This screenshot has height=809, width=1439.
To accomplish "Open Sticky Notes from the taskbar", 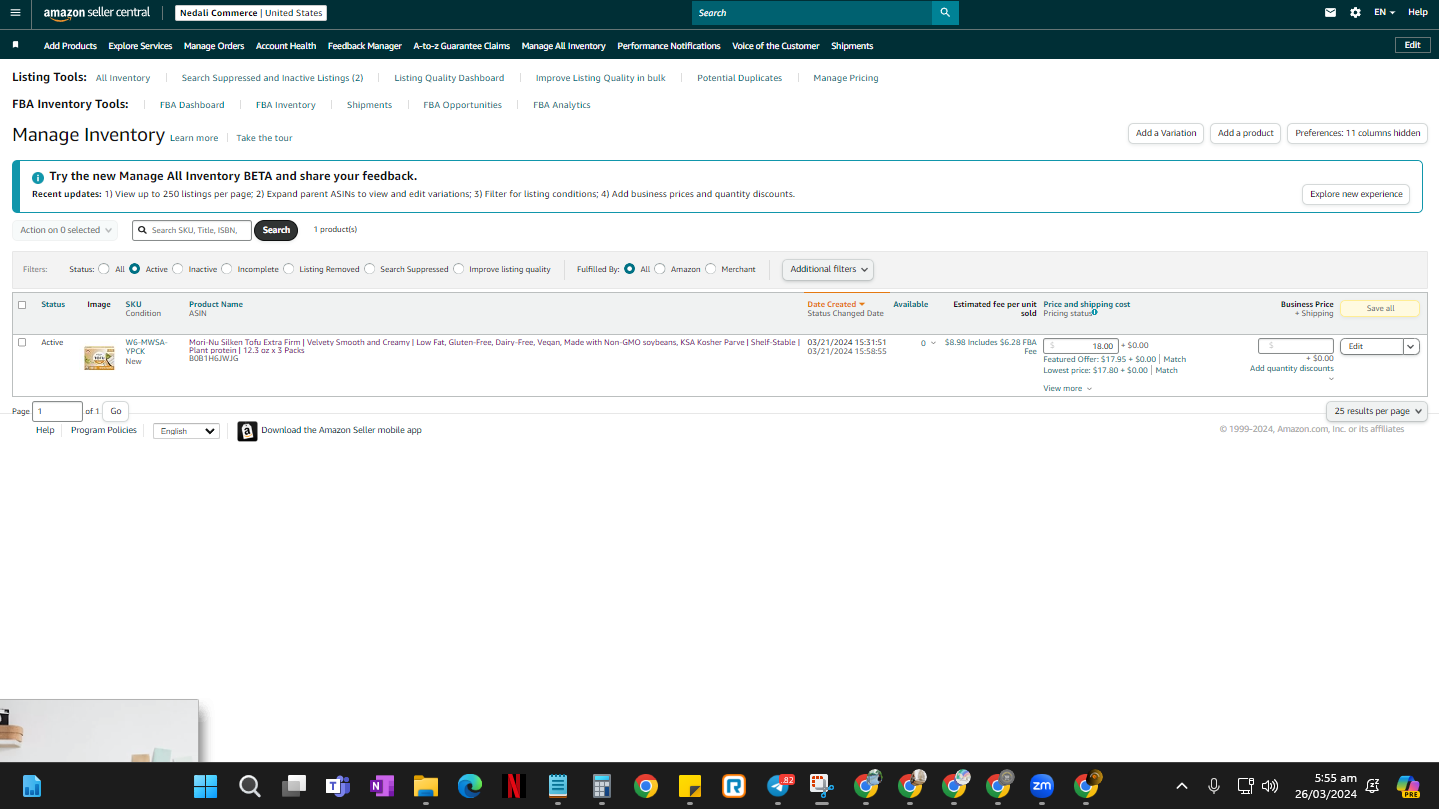I will 690,786.
